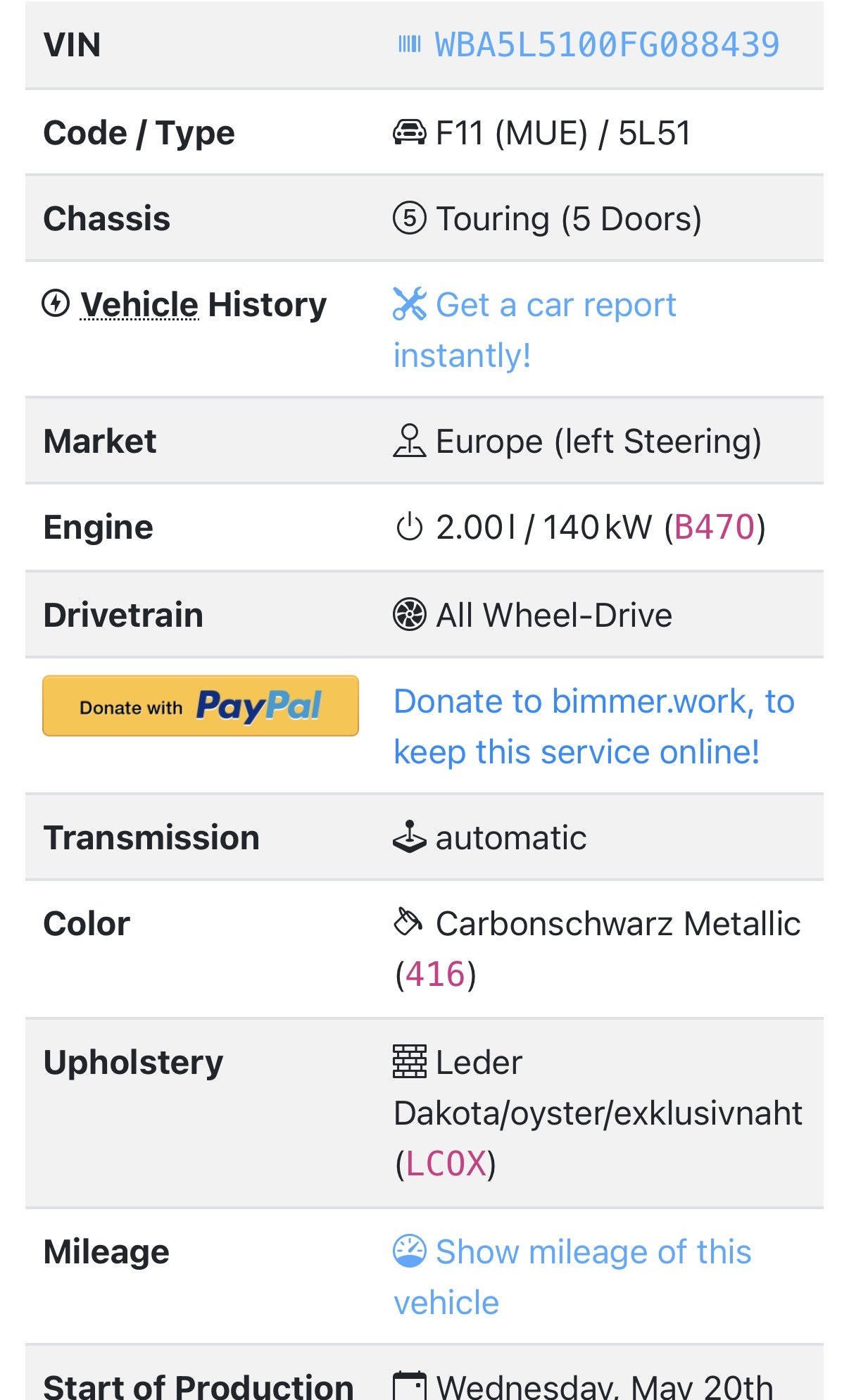
Task: Open the "Get a car report instantly!" link
Action: click(555, 306)
